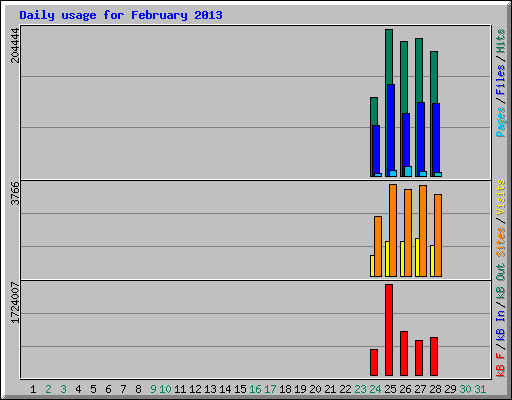The width and height of the screenshot is (512, 400).
Task: Click day 29 on the x-axis
Action: coord(450,389)
